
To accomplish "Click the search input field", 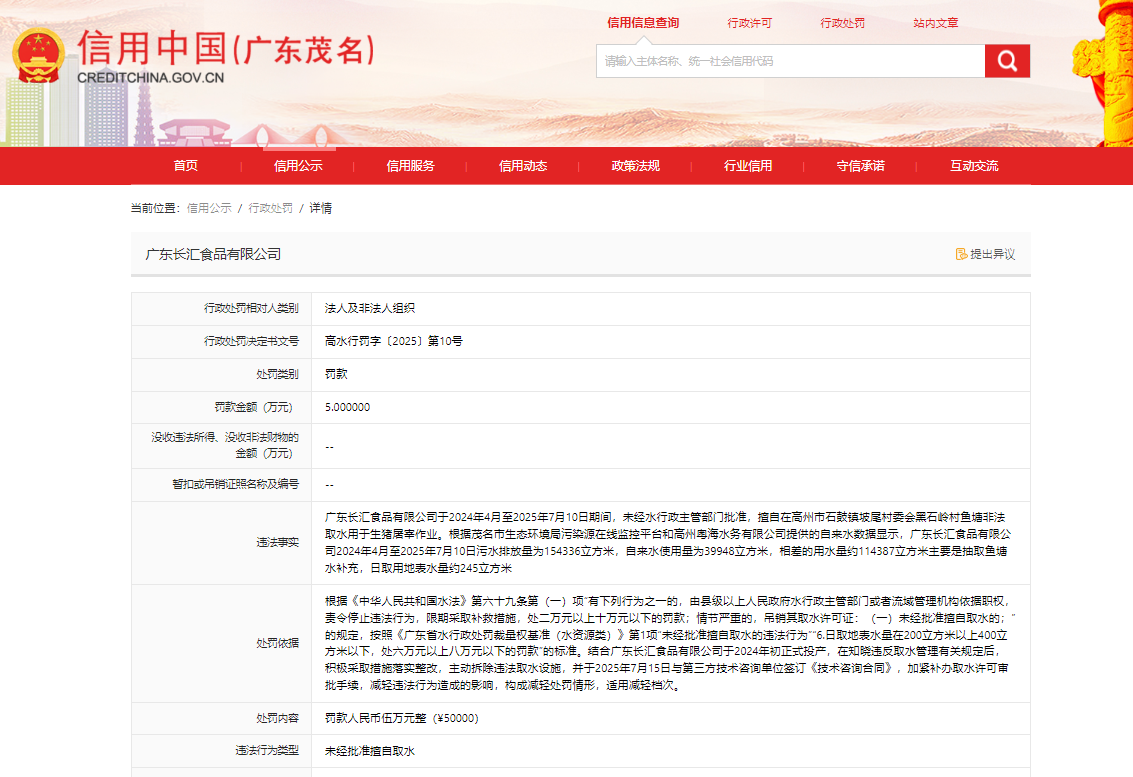I will click(790, 61).
